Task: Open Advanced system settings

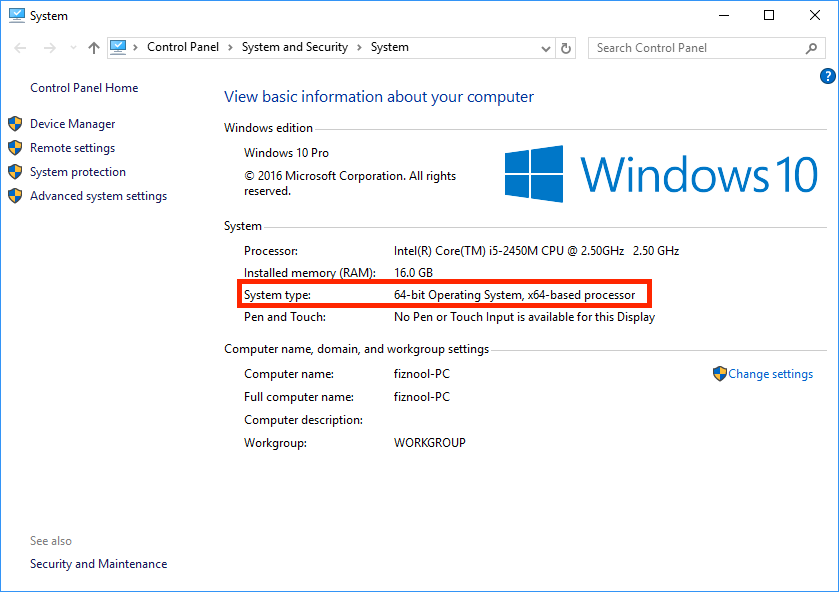Action: coord(96,195)
